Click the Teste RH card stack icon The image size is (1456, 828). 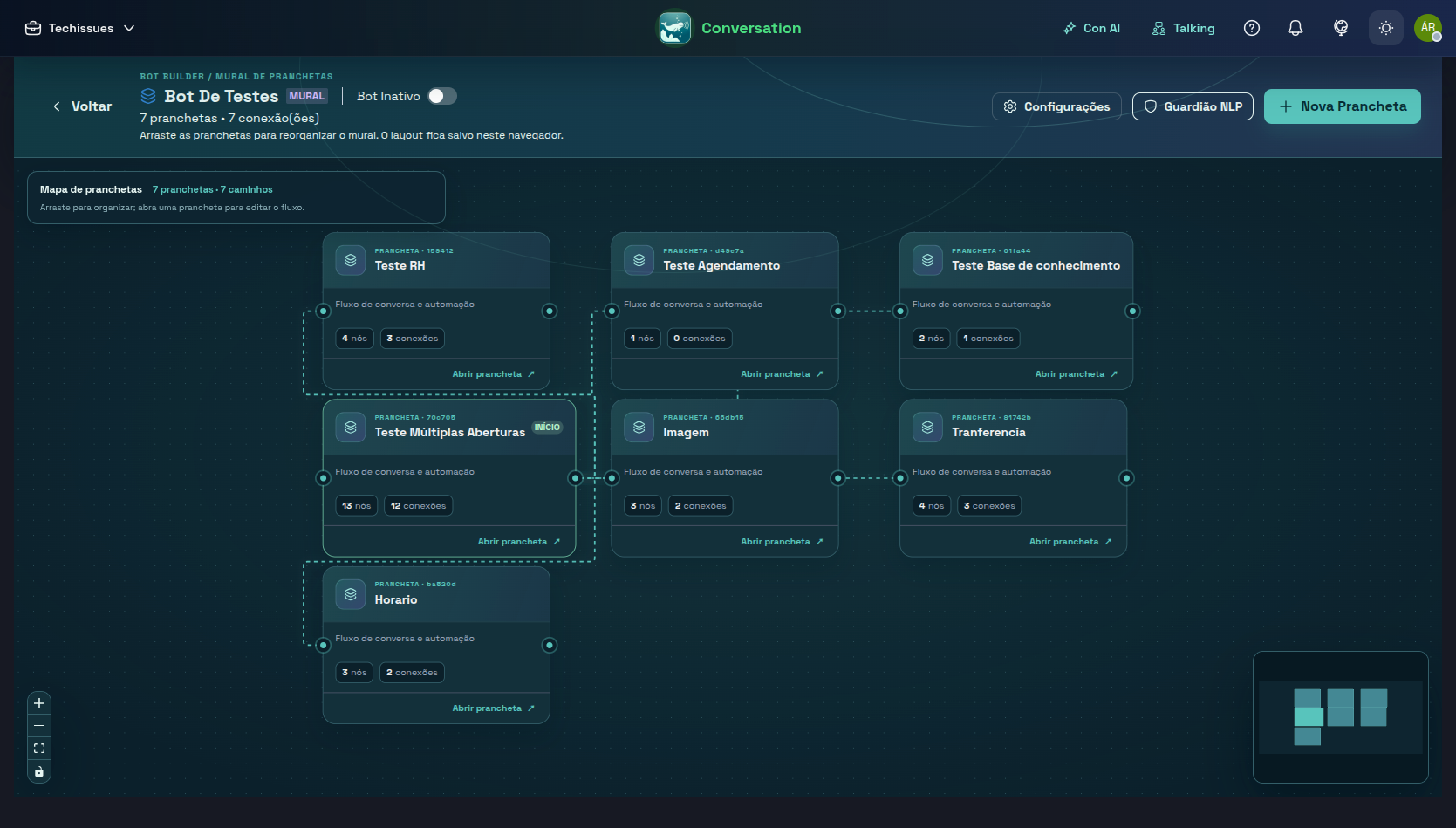351,260
